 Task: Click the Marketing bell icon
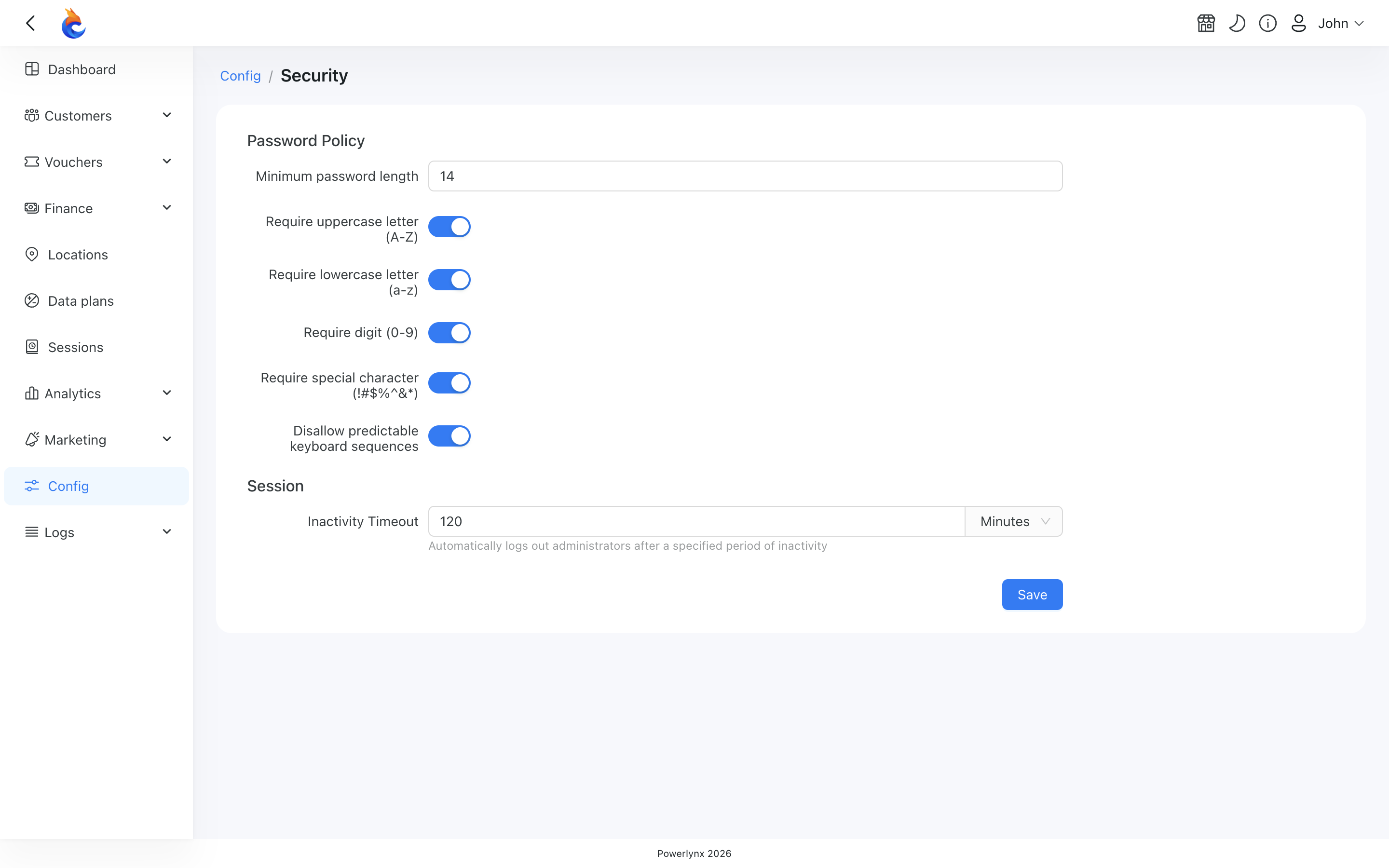32,439
